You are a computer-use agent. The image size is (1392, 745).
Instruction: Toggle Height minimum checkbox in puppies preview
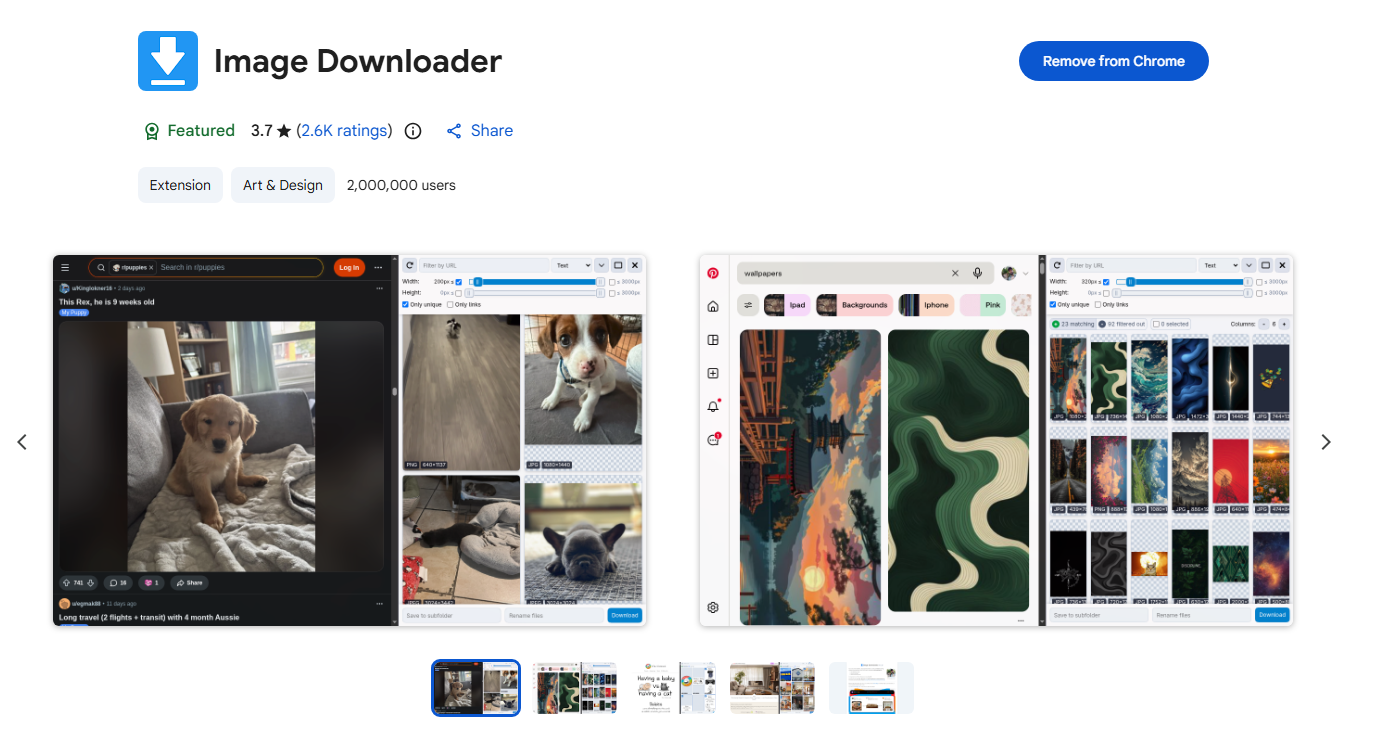(x=458, y=293)
